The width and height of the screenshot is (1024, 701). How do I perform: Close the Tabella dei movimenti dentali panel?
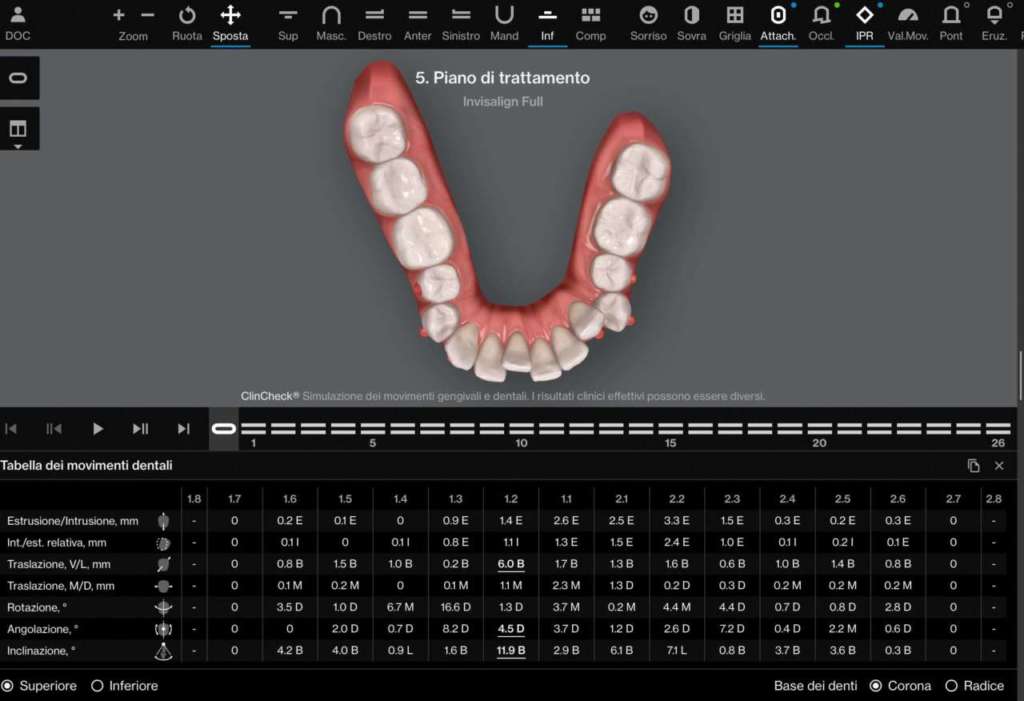(x=999, y=465)
